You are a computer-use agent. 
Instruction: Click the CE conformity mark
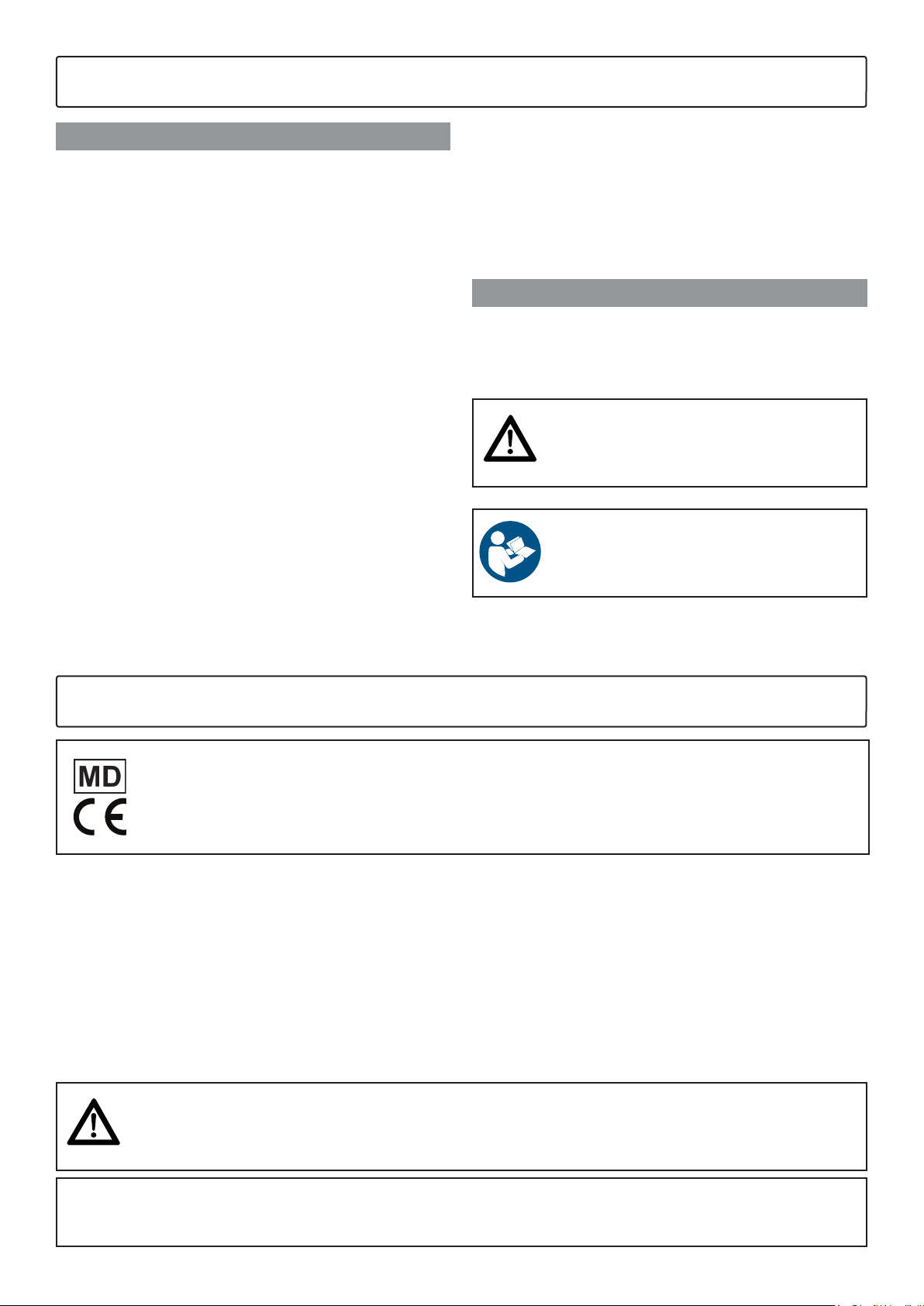[100, 817]
